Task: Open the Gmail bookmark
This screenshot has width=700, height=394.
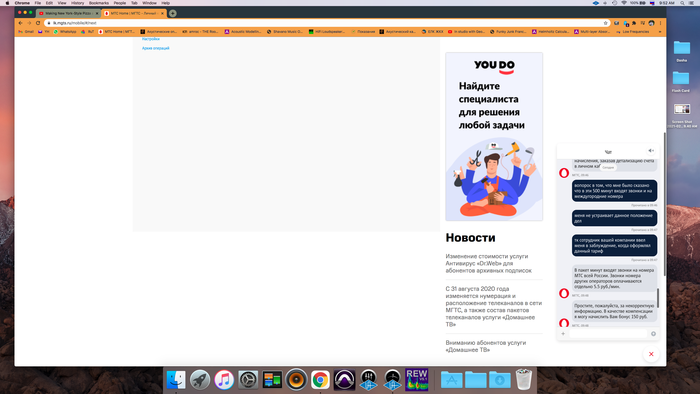Action: [x=26, y=32]
